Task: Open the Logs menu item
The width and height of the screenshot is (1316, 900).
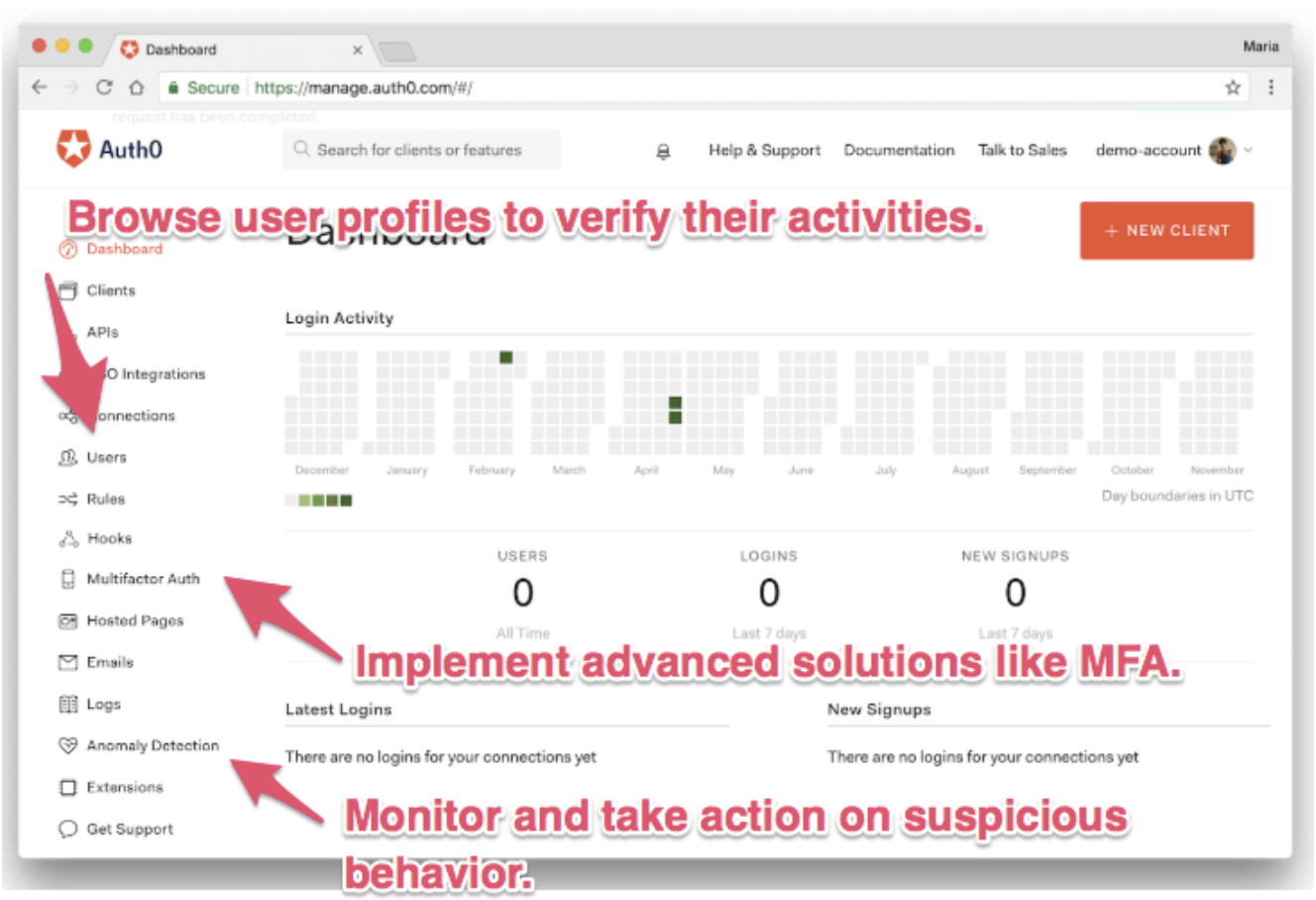Action: coord(103,704)
